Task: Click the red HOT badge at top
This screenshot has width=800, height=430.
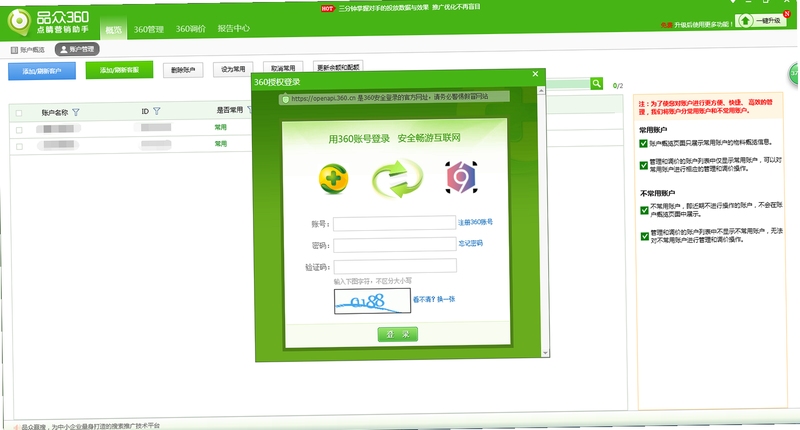Action: [x=327, y=9]
